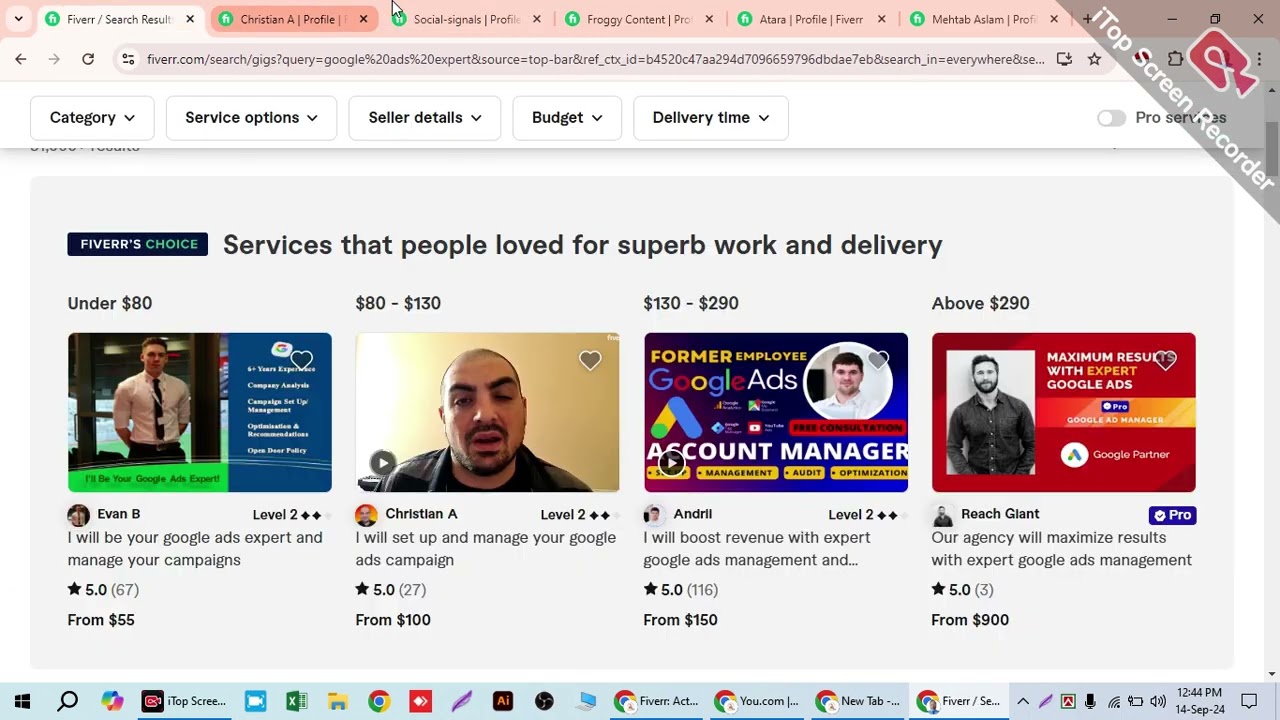Open the notifications center icon
The height and width of the screenshot is (720, 1280).
1249,701
